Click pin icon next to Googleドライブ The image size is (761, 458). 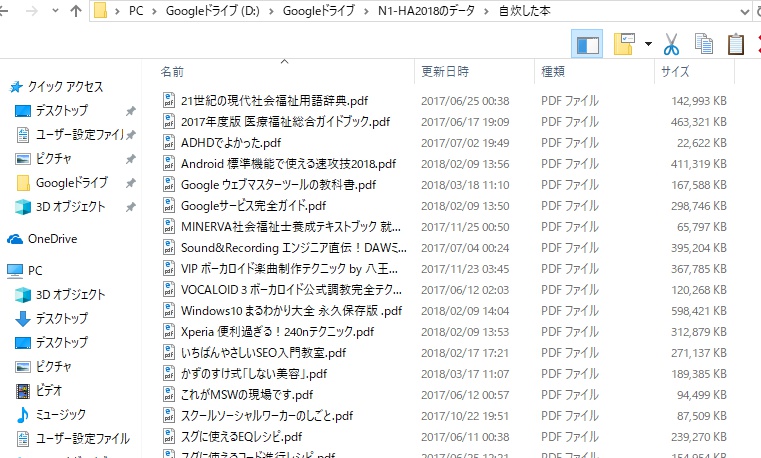point(130,183)
